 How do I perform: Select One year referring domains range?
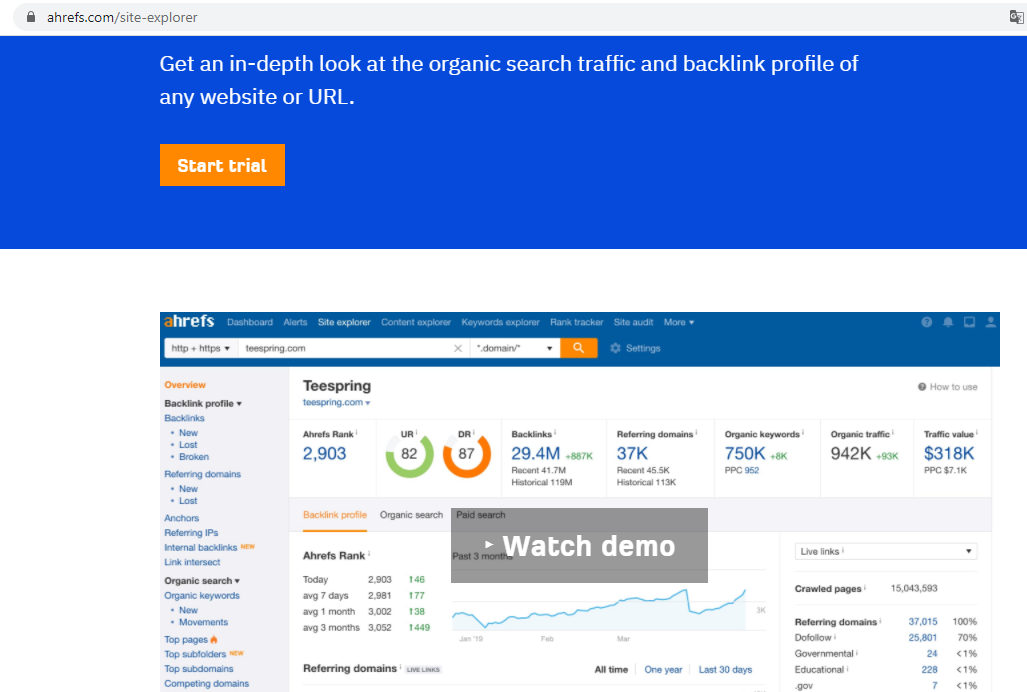click(x=663, y=670)
